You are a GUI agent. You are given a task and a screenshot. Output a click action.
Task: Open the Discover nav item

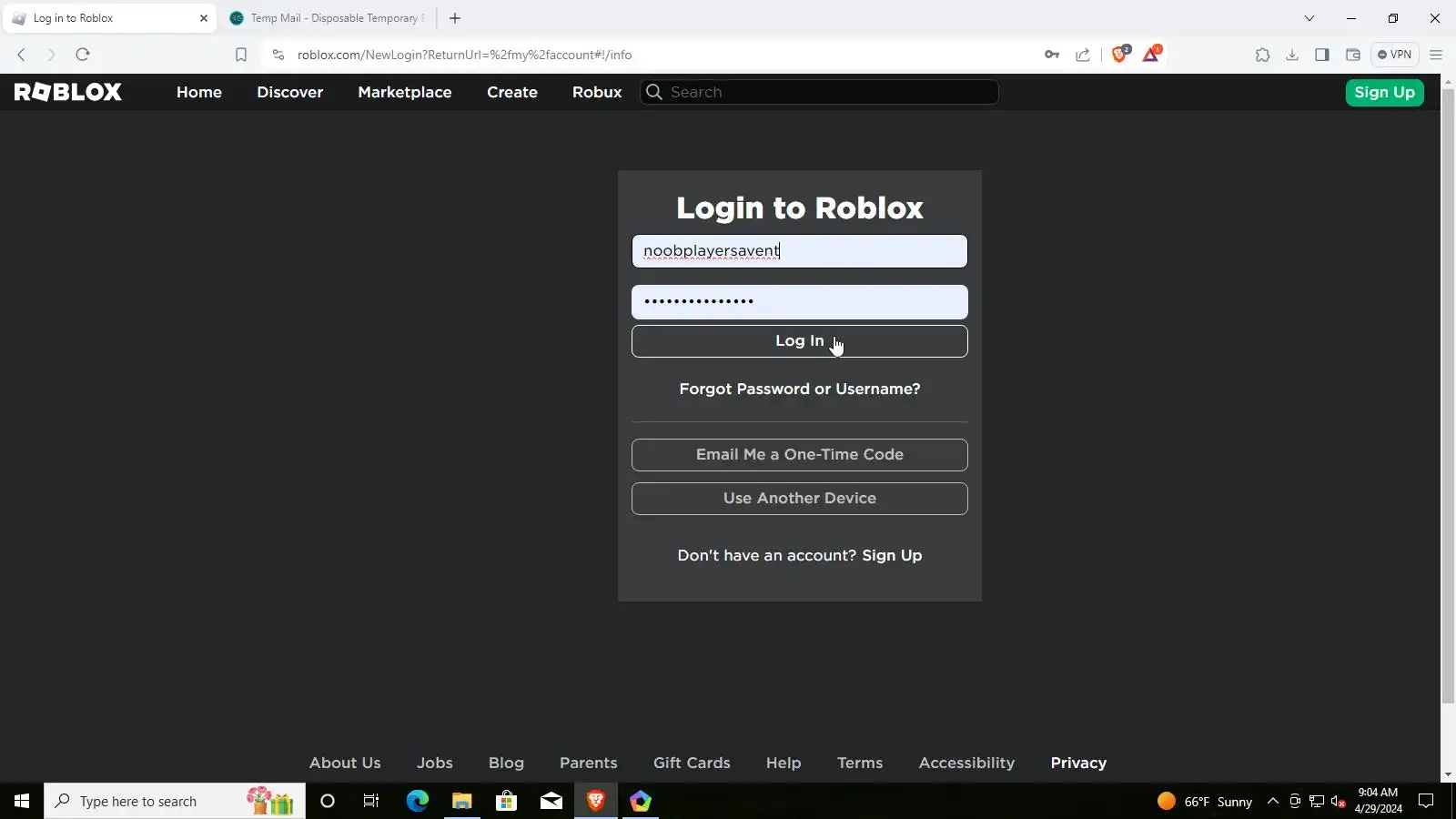290,92
